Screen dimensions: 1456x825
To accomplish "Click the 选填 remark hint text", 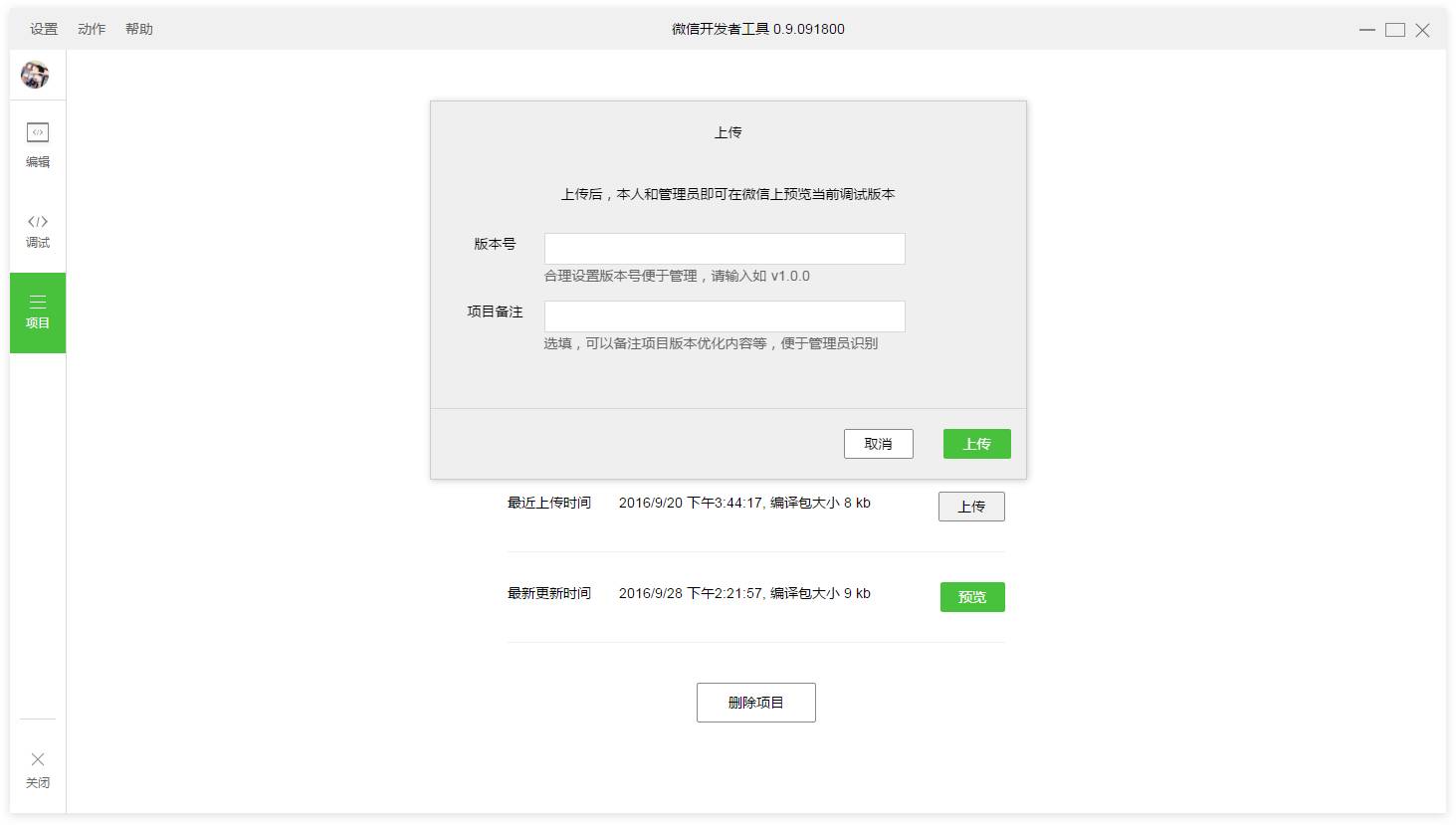I will (x=711, y=343).
